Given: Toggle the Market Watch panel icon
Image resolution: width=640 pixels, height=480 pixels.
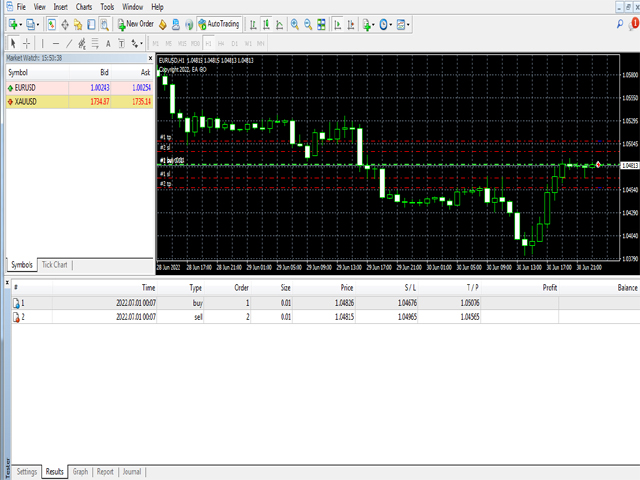Looking at the screenshot, I should pyautogui.click(x=51, y=24).
